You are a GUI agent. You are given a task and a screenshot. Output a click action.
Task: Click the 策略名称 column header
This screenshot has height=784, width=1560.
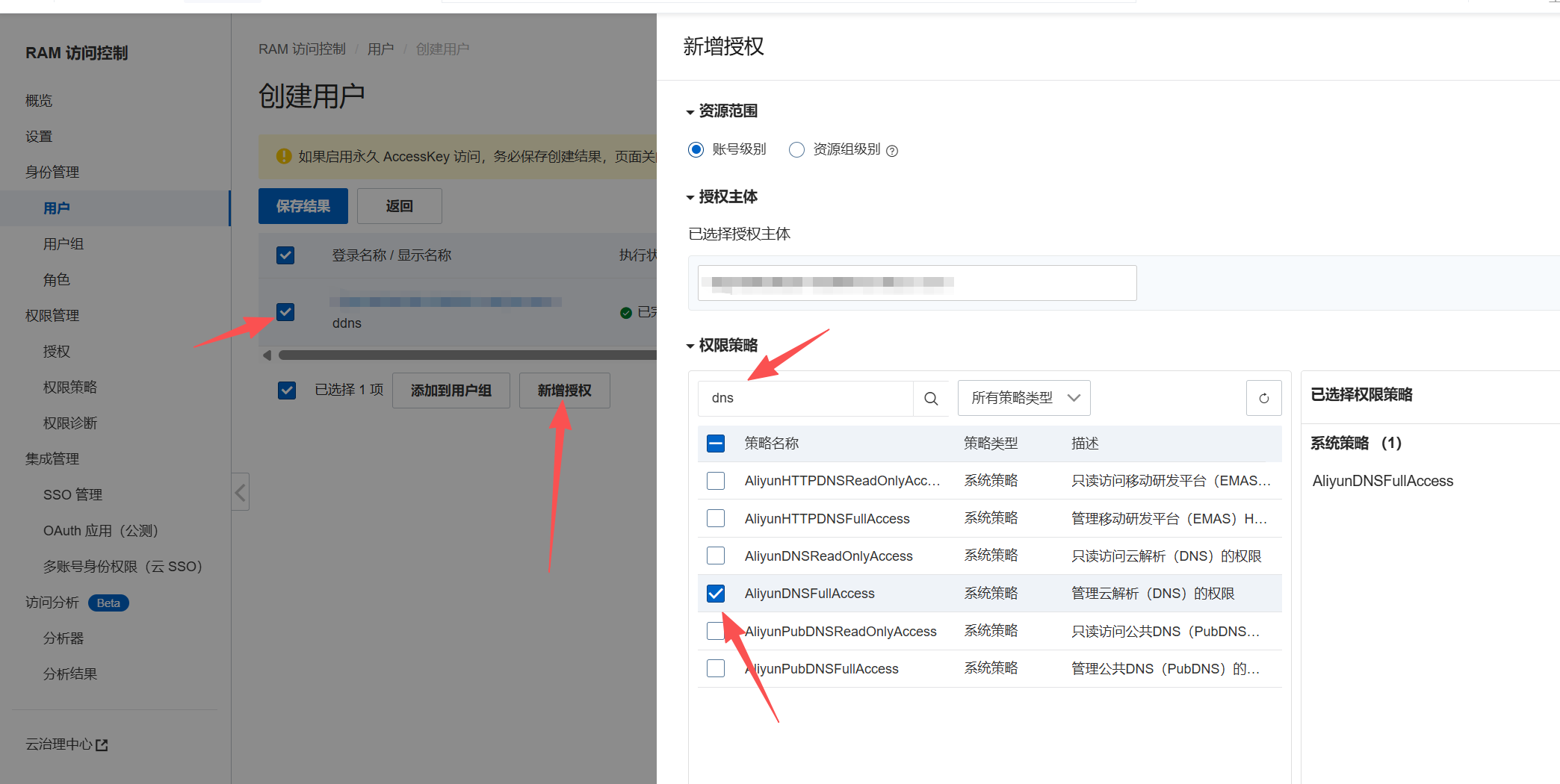tap(772, 444)
